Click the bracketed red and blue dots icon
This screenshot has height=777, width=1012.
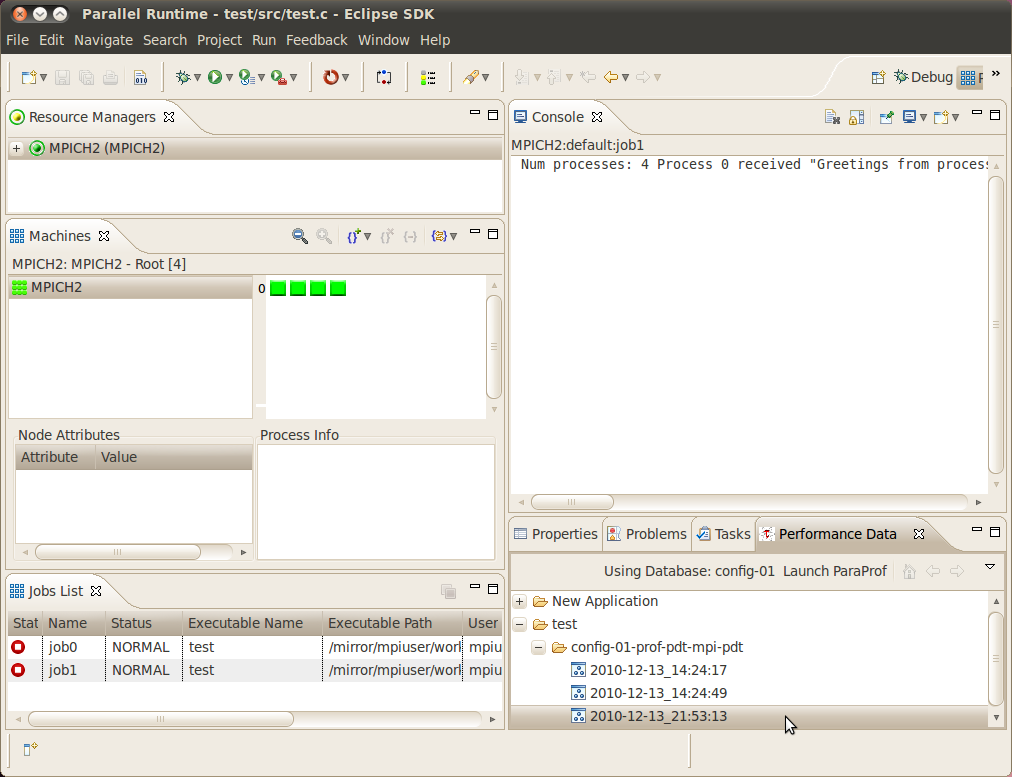(384, 77)
